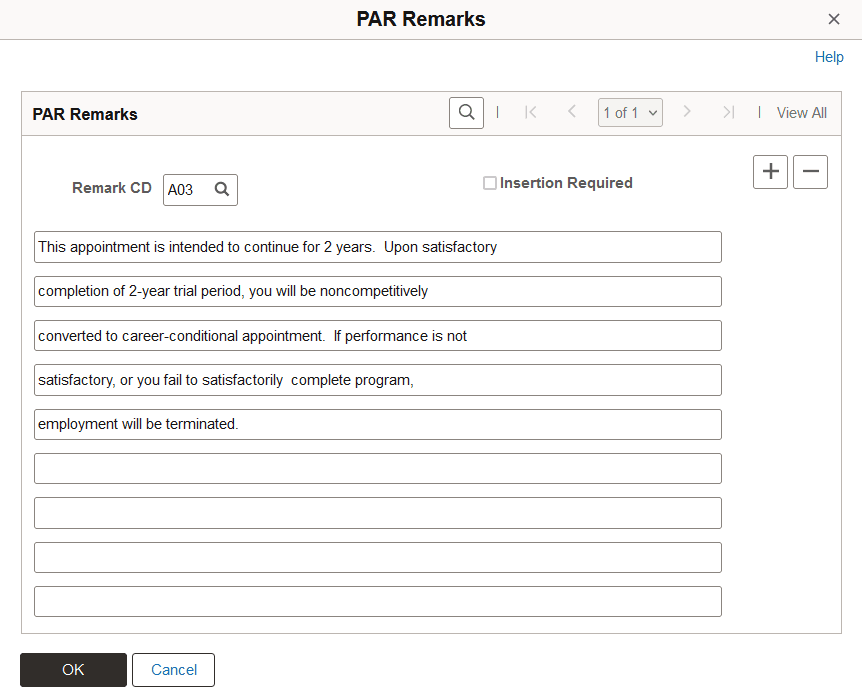Close the PAR Remarks dialog with the X

(x=833, y=19)
